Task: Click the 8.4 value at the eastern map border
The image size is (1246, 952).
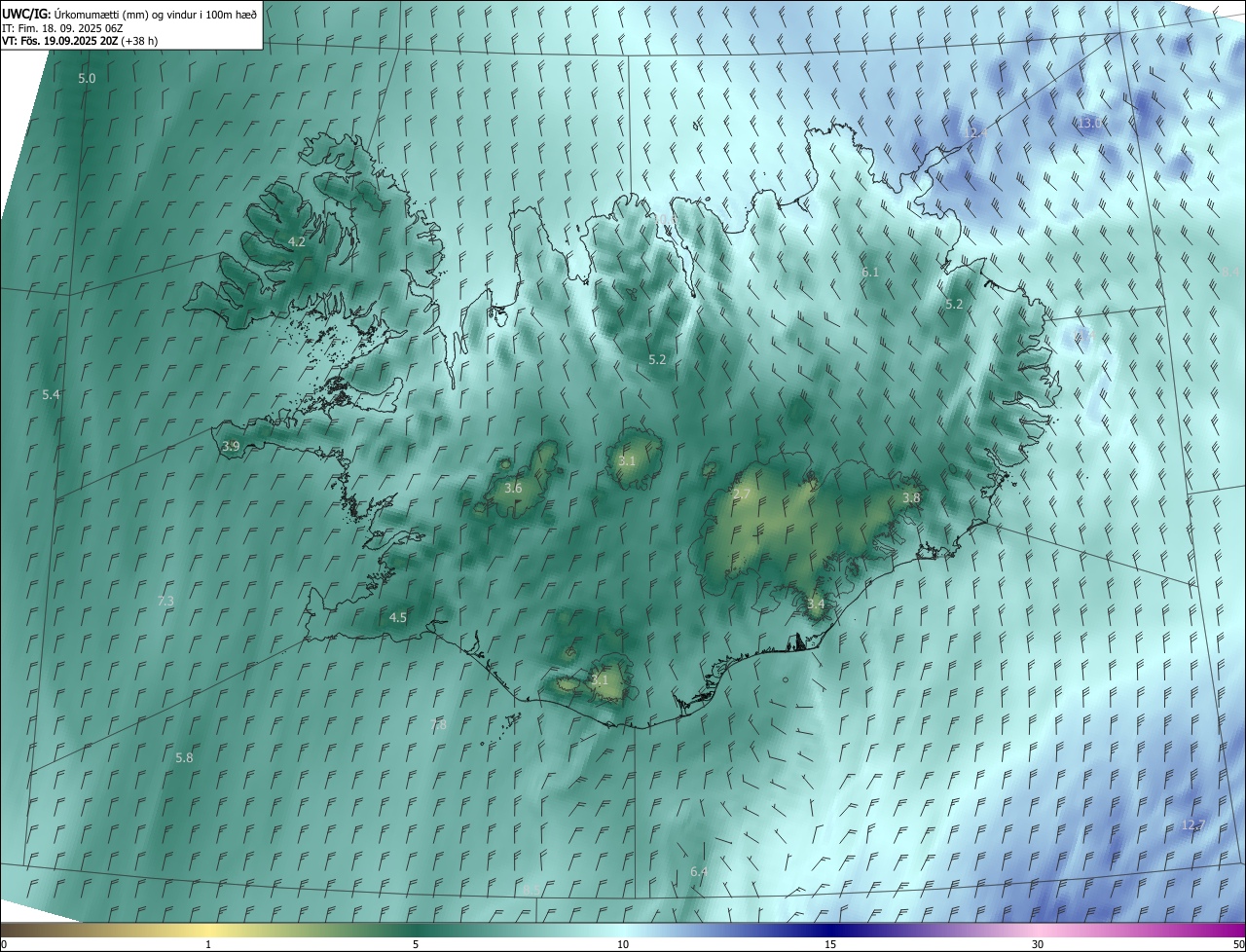Action: 1232,272
